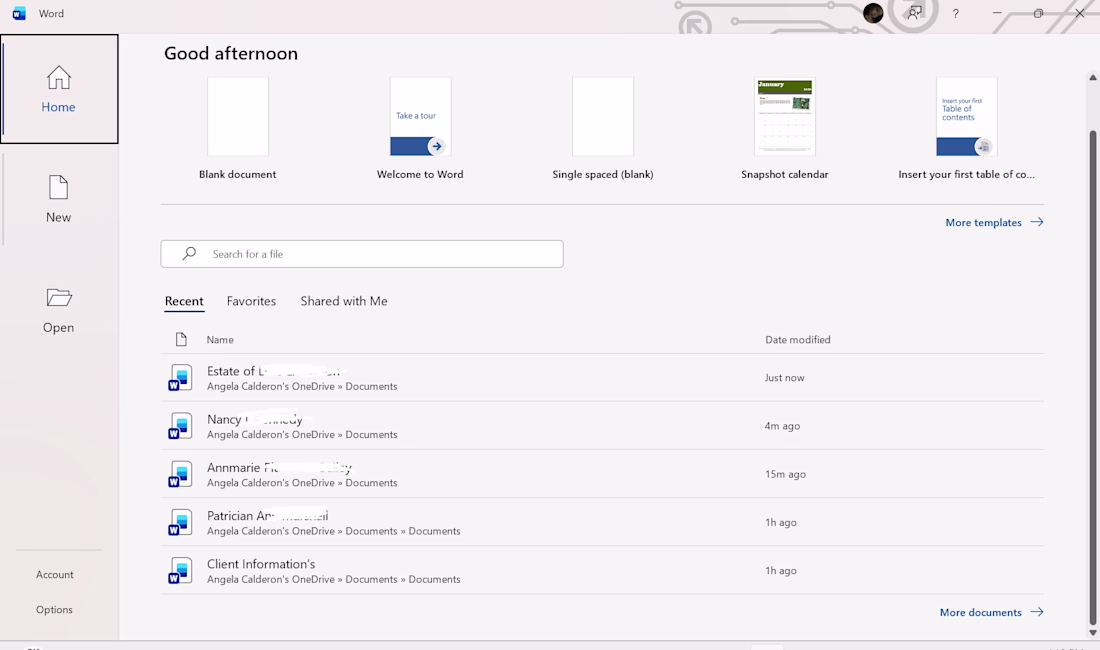Viewport: 1100px width, 650px height.
Task: Click the More documents link
Action: coord(981,612)
